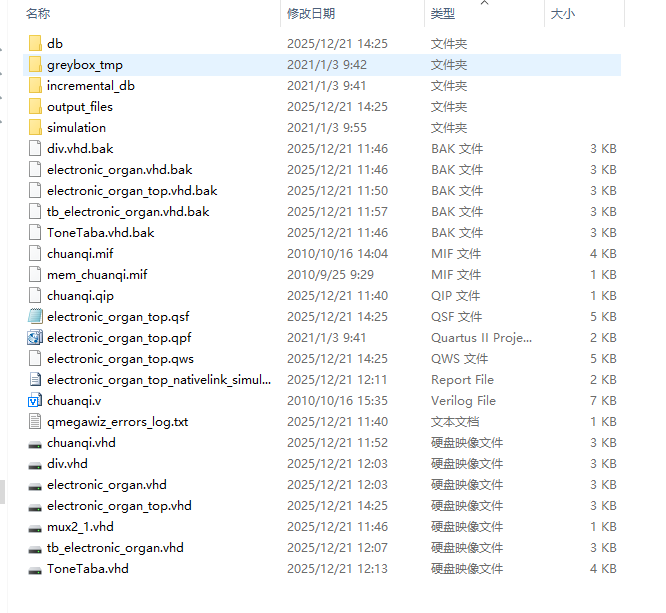This screenshot has width=666, height=613.
Task: Click the db folder icon
Action: point(35,43)
